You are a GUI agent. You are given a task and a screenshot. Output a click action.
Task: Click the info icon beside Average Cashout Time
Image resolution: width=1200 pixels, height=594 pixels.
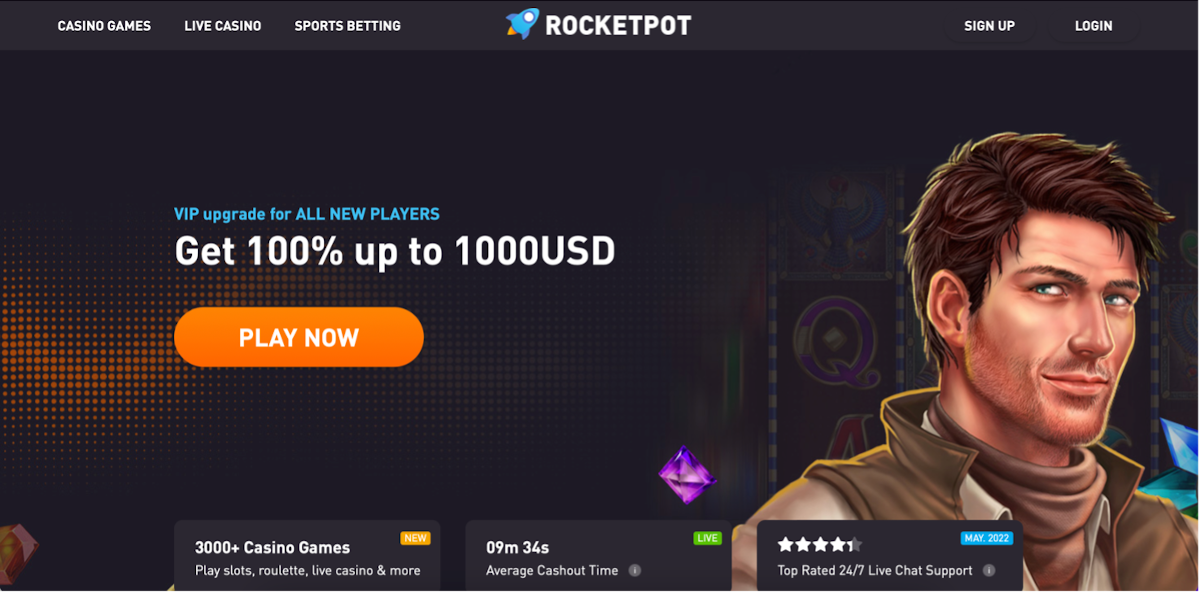[x=635, y=571]
